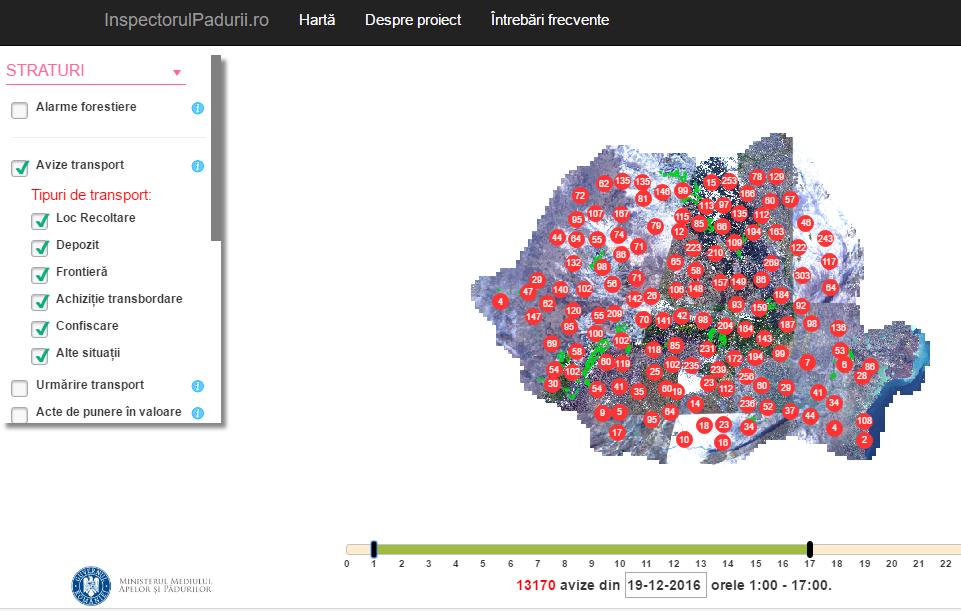Select red map cluster marker 243
Screen dimensions: 961x611
coord(825,238)
